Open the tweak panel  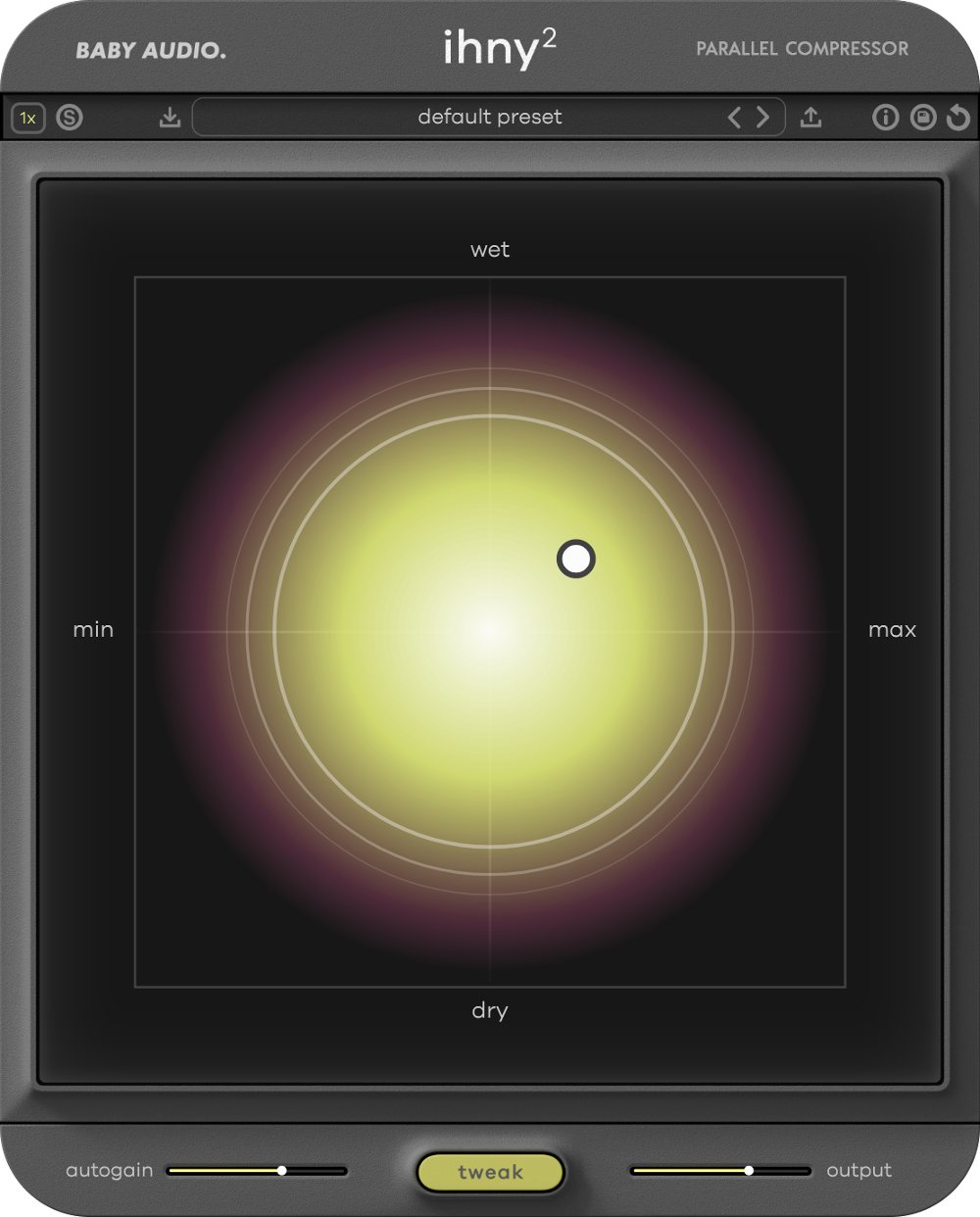pyautogui.click(x=490, y=1171)
